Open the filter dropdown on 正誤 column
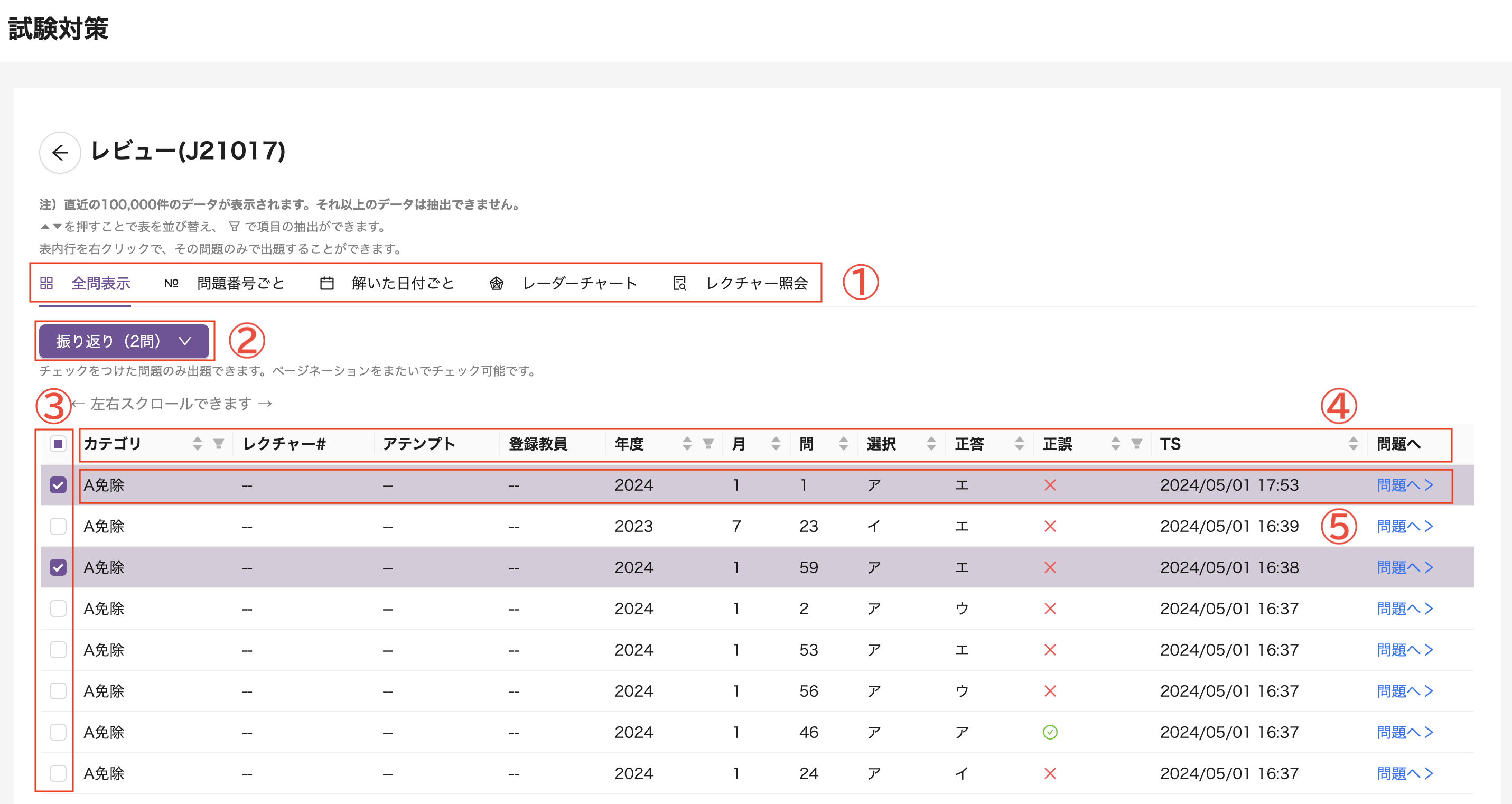1512x804 pixels. point(1137,444)
